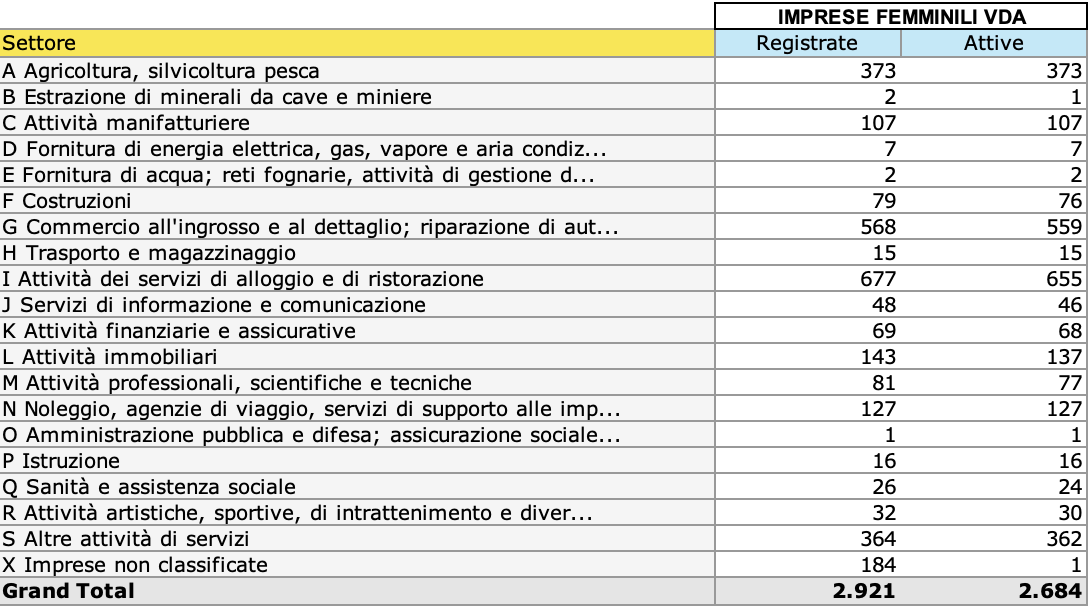Select the L Attività immobiliari label
Image resolution: width=1090 pixels, height=608 pixels.
coord(110,357)
